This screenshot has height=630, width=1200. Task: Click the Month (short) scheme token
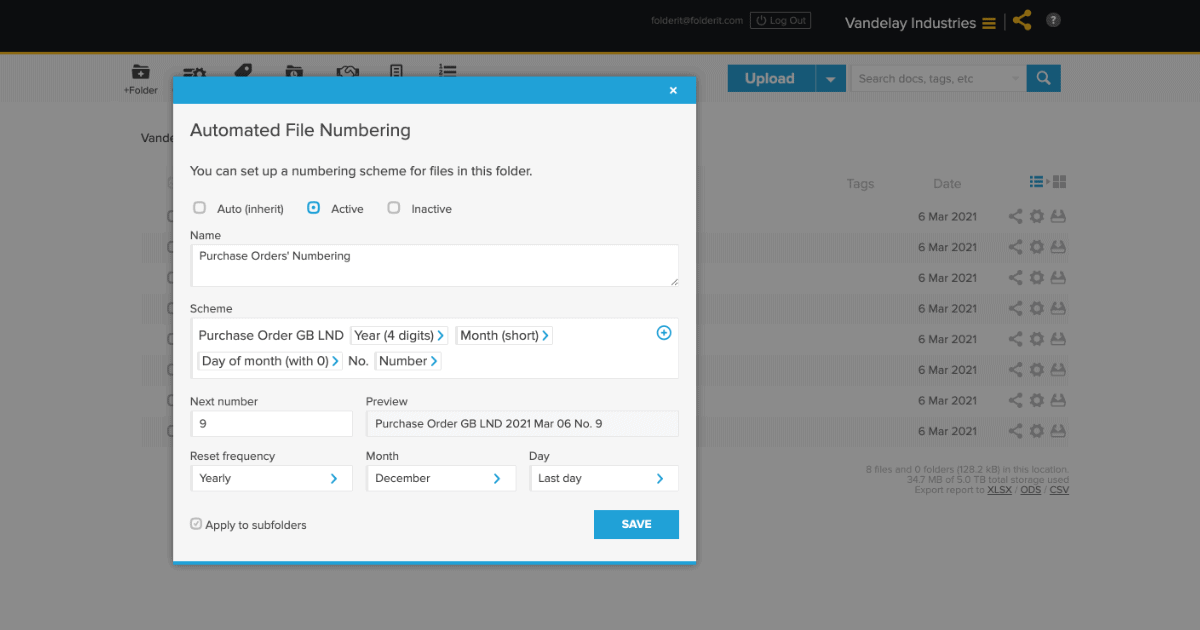(x=504, y=336)
